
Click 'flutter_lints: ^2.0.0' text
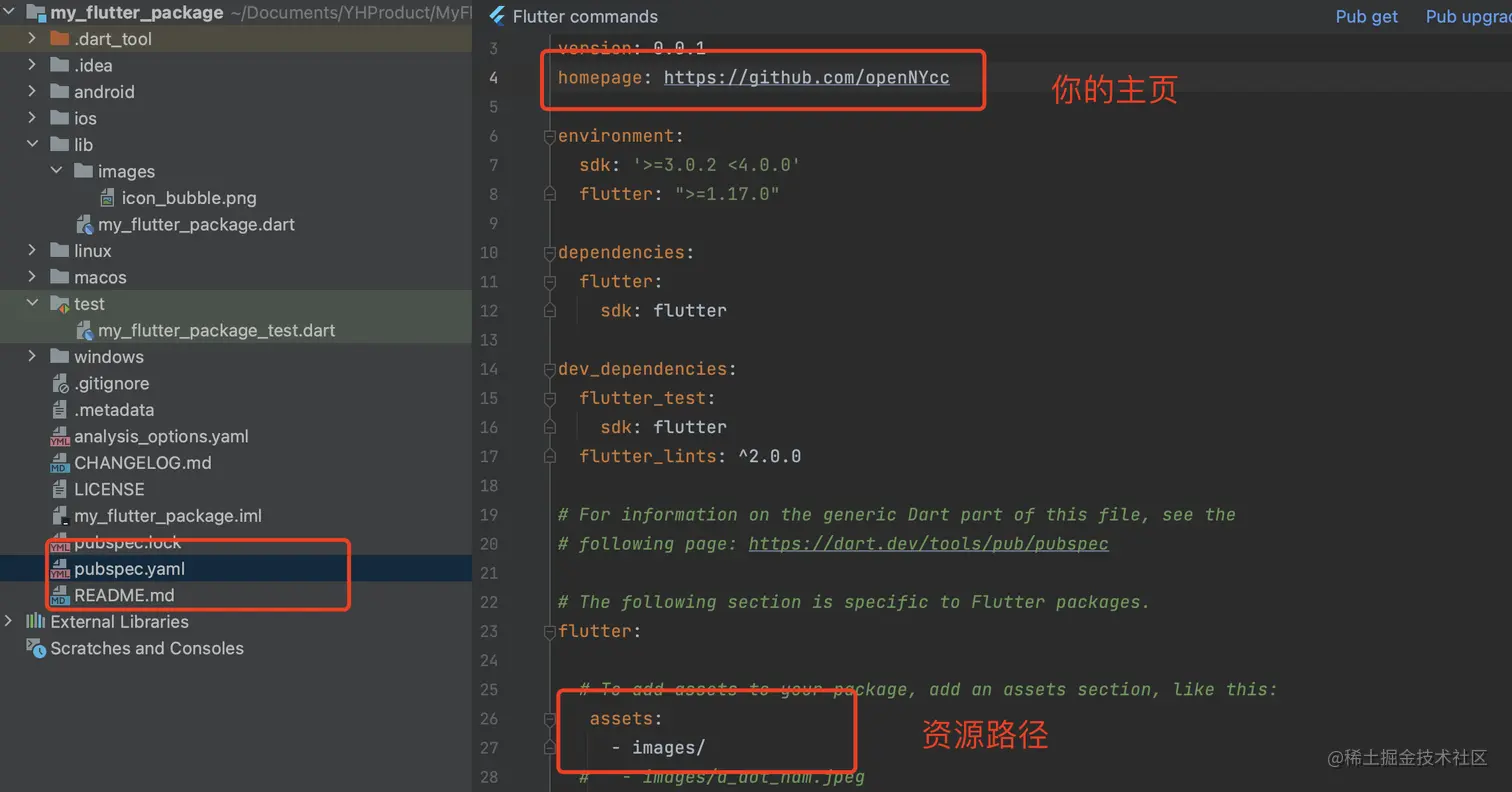coord(690,456)
